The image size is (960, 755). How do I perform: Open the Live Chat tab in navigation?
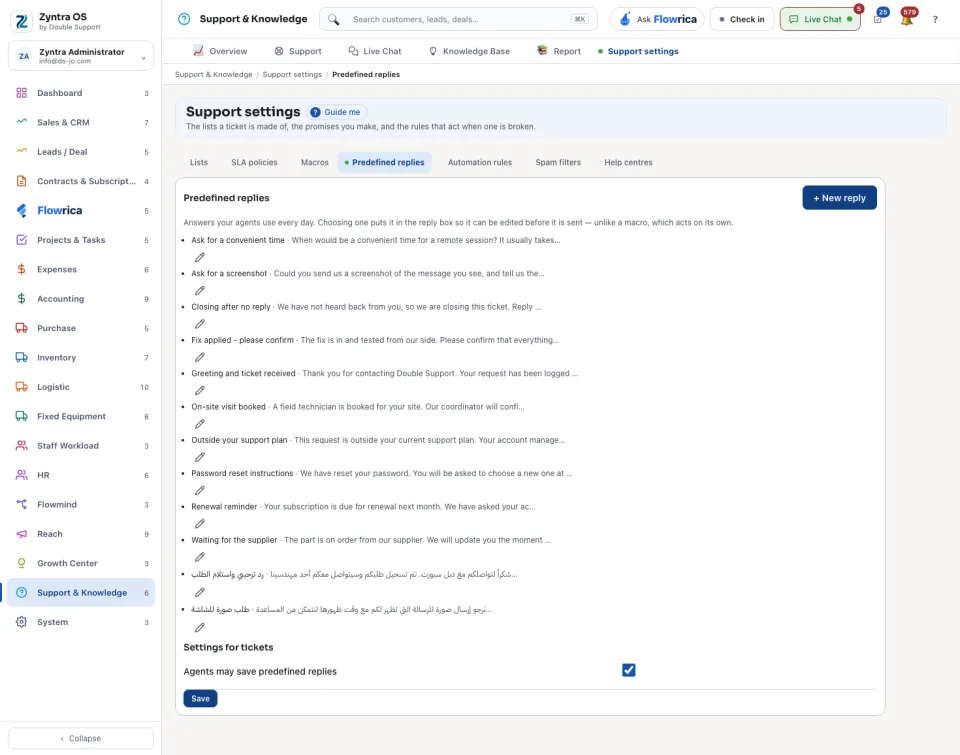click(x=375, y=51)
